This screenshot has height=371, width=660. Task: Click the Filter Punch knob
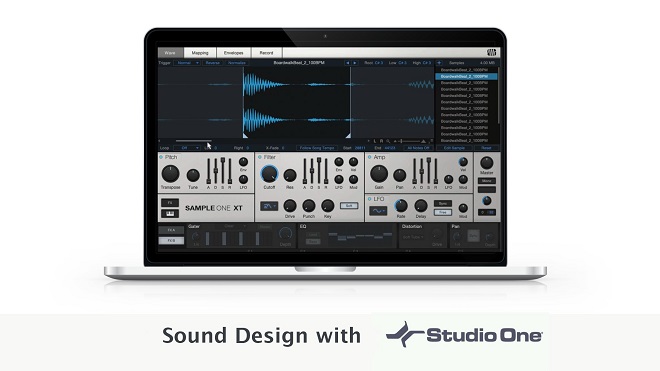[309, 206]
